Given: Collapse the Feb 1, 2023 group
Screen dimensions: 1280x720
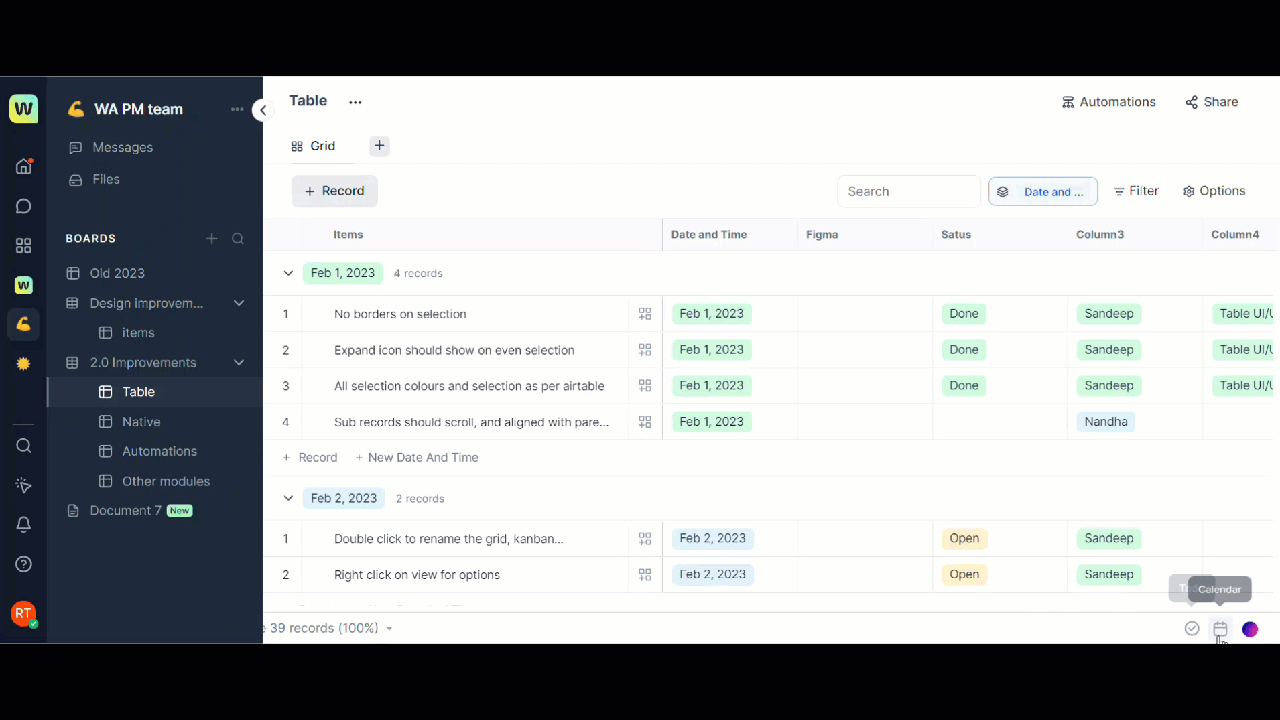Looking at the screenshot, I should [x=288, y=273].
